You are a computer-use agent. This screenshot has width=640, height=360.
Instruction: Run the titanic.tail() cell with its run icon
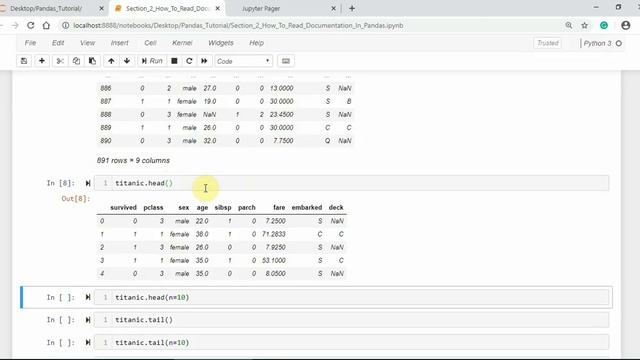(88, 320)
